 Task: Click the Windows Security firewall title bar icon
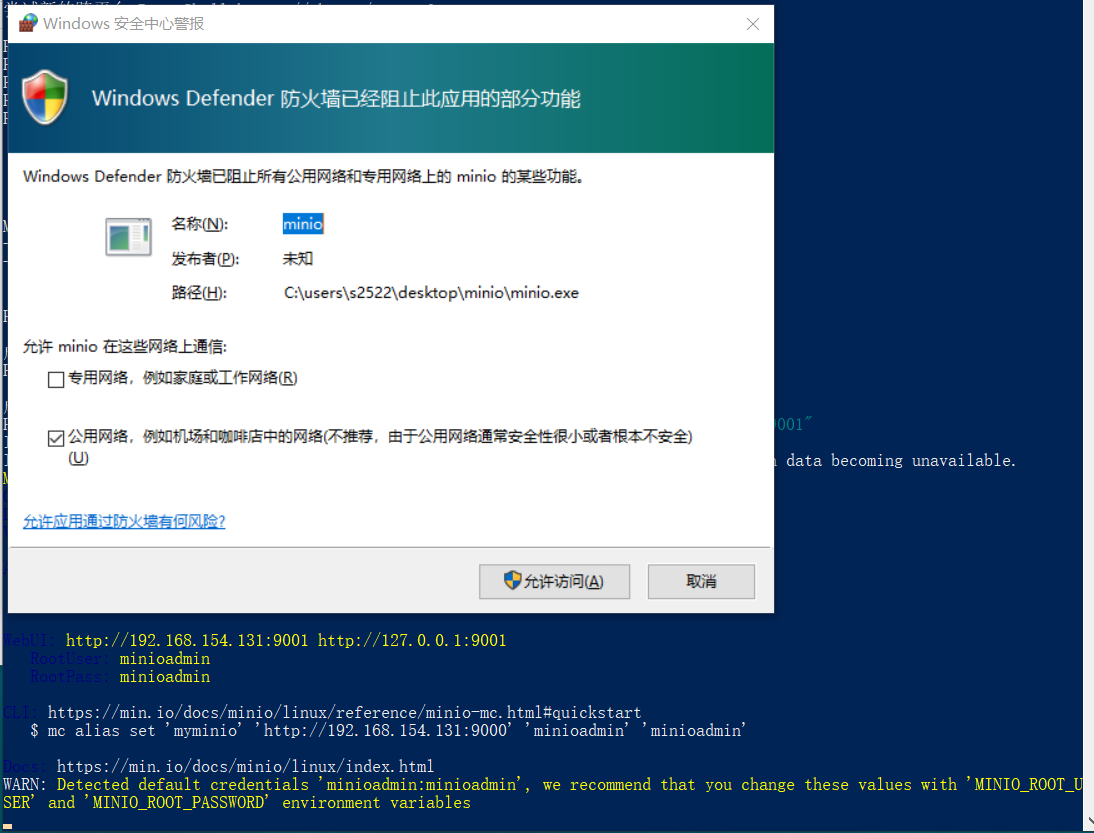[x=28, y=23]
